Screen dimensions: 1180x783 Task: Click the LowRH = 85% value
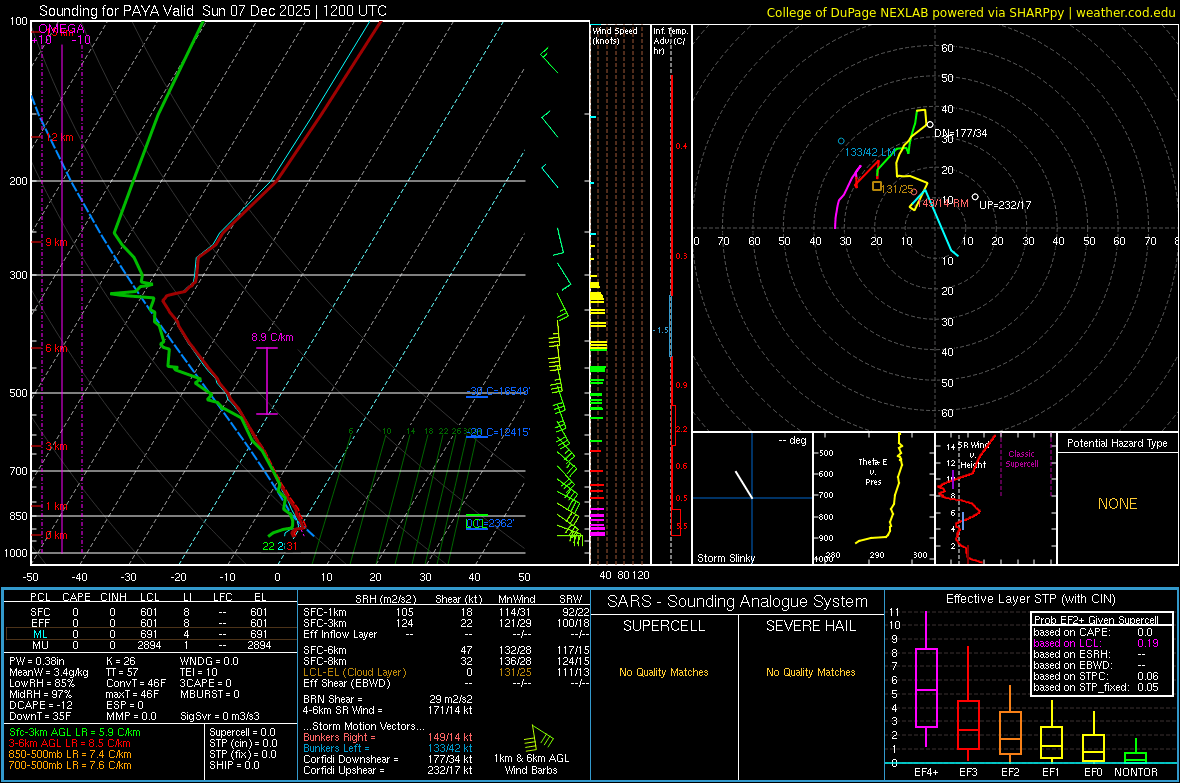[x=41, y=683]
